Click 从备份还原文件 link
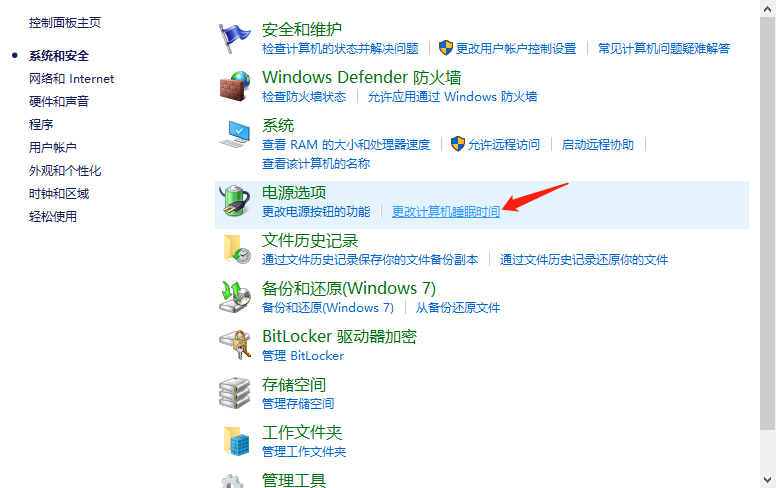 pos(458,308)
